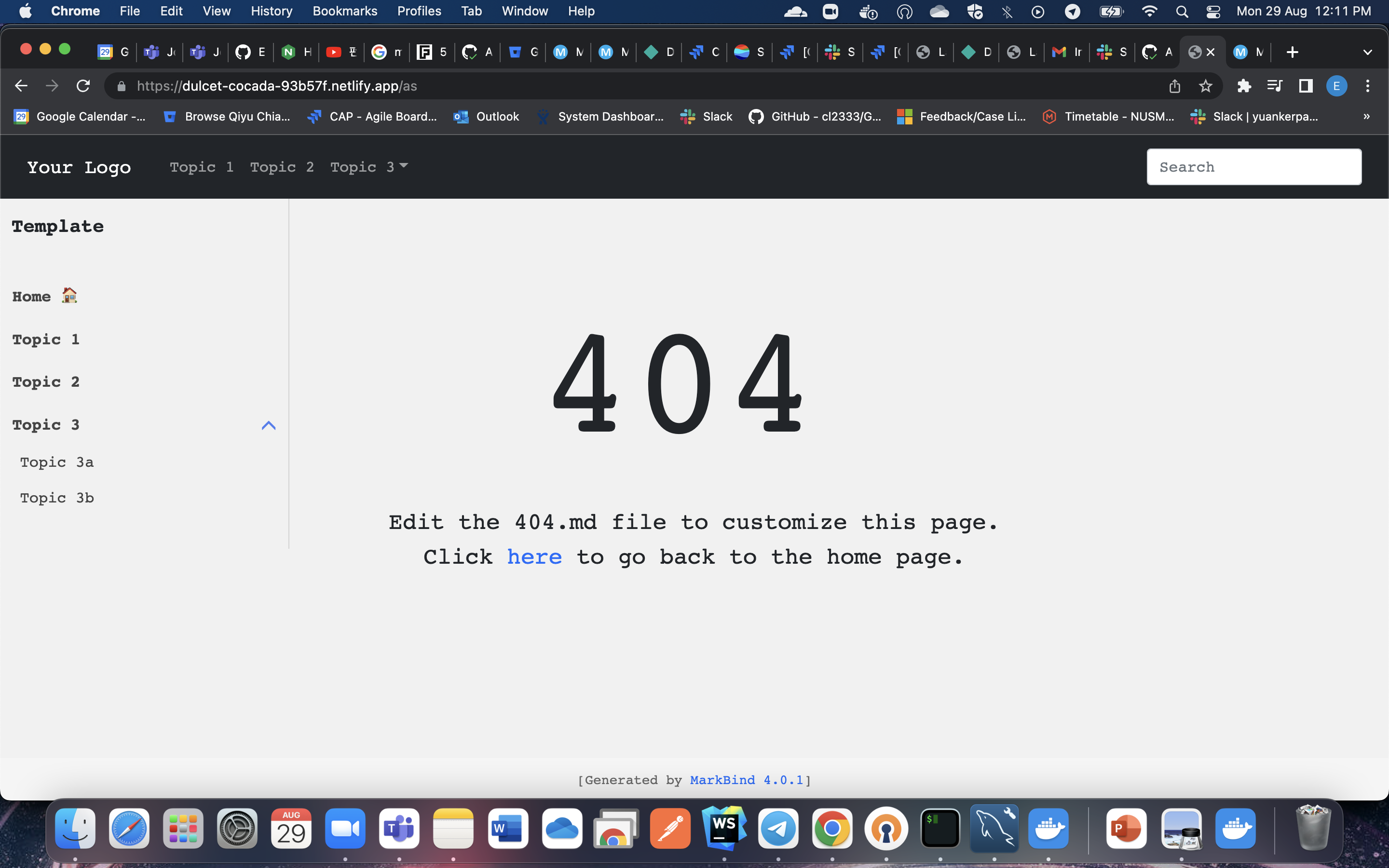Open the new tab plus button
Viewport: 1389px width, 868px height.
[1292, 52]
